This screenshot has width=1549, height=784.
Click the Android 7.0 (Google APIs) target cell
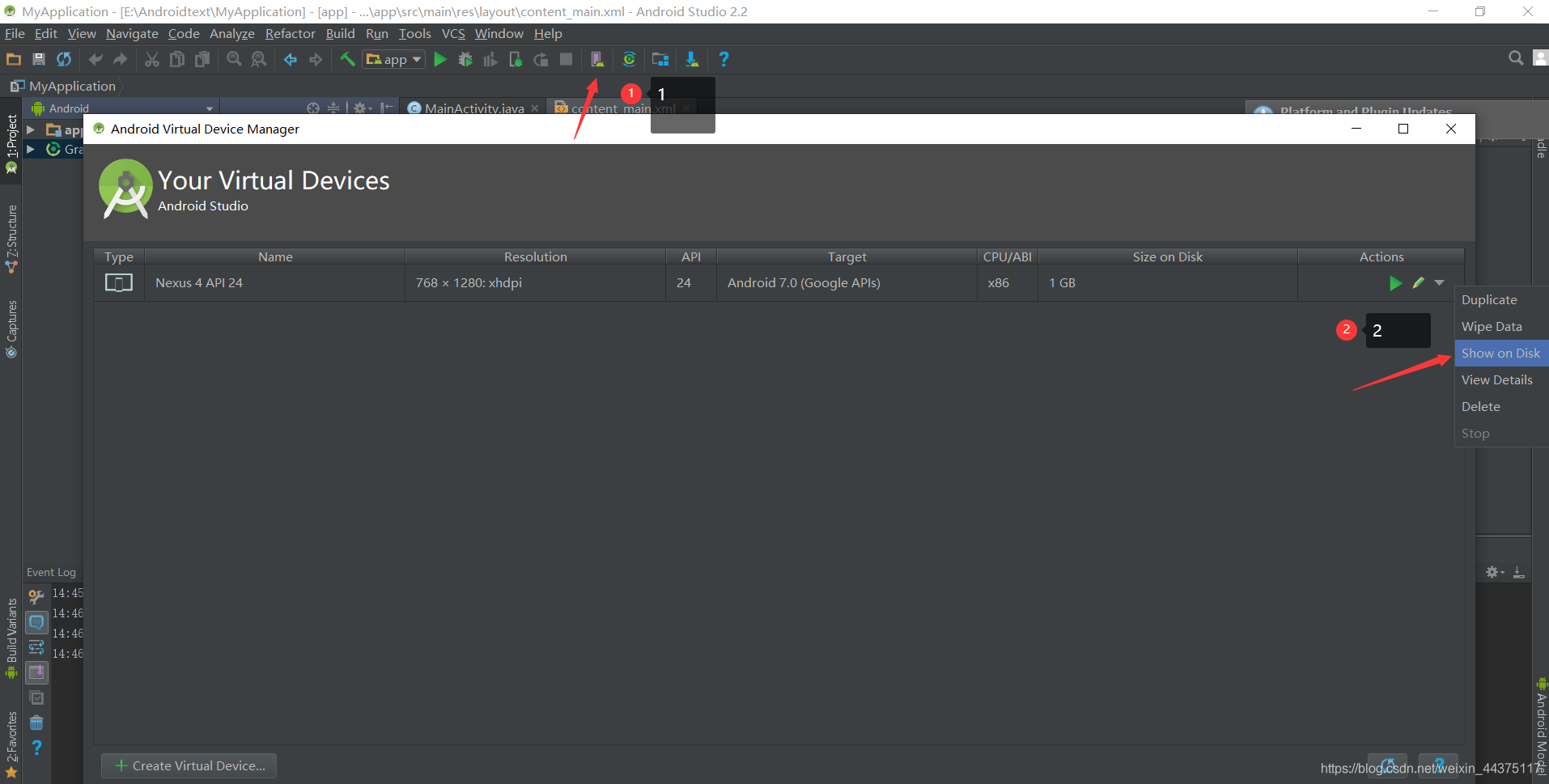tap(847, 282)
